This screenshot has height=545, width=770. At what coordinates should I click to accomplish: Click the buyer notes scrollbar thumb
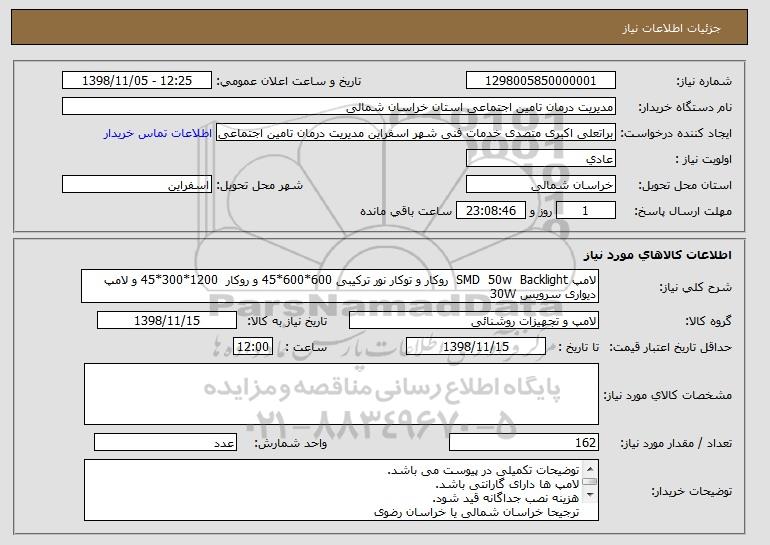click(590, 482)
